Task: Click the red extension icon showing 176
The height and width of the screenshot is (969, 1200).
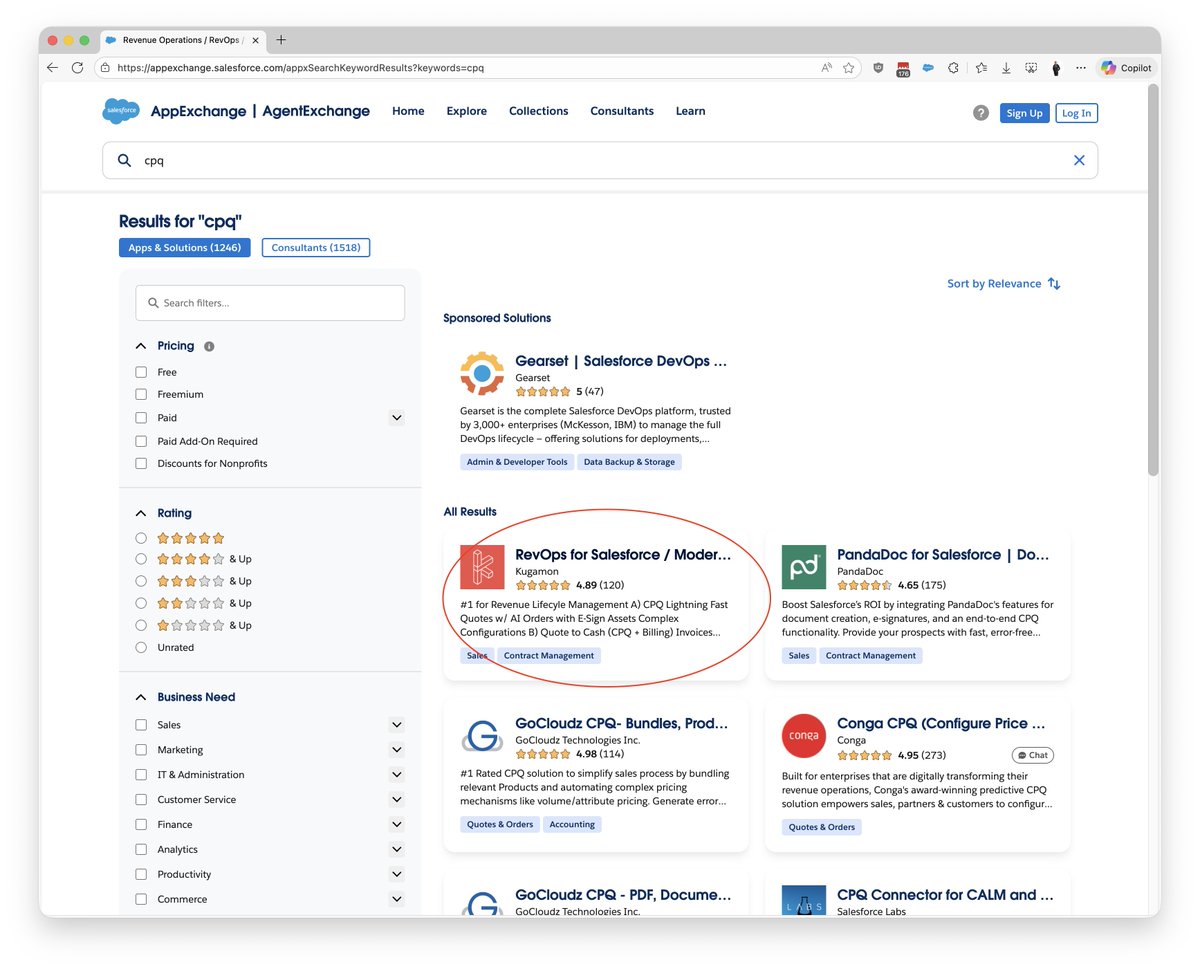Action: pyautogui.click(x=903, y=69)
